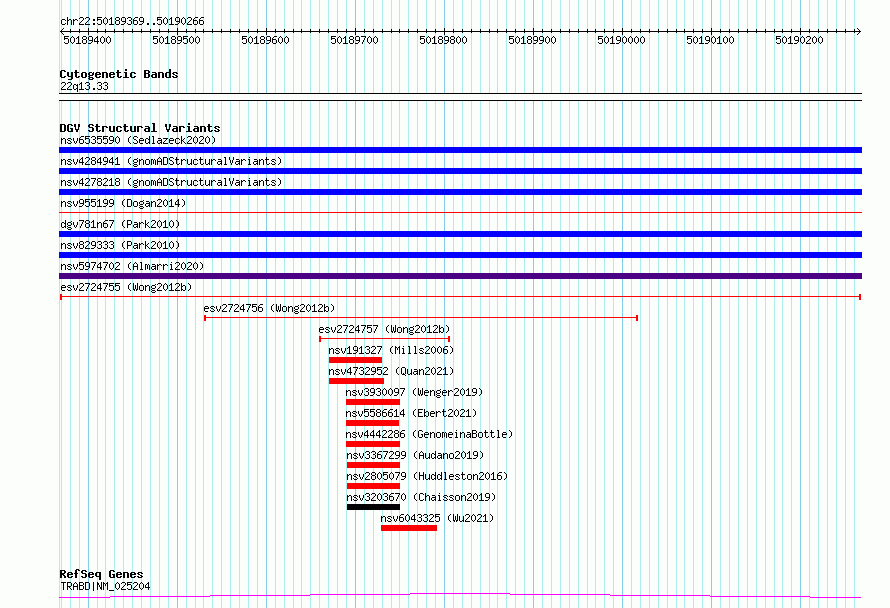Open the nsv4442286 (GenomeinaBottle) label
The width and height of the screenshot is (890, 608).
429,434
